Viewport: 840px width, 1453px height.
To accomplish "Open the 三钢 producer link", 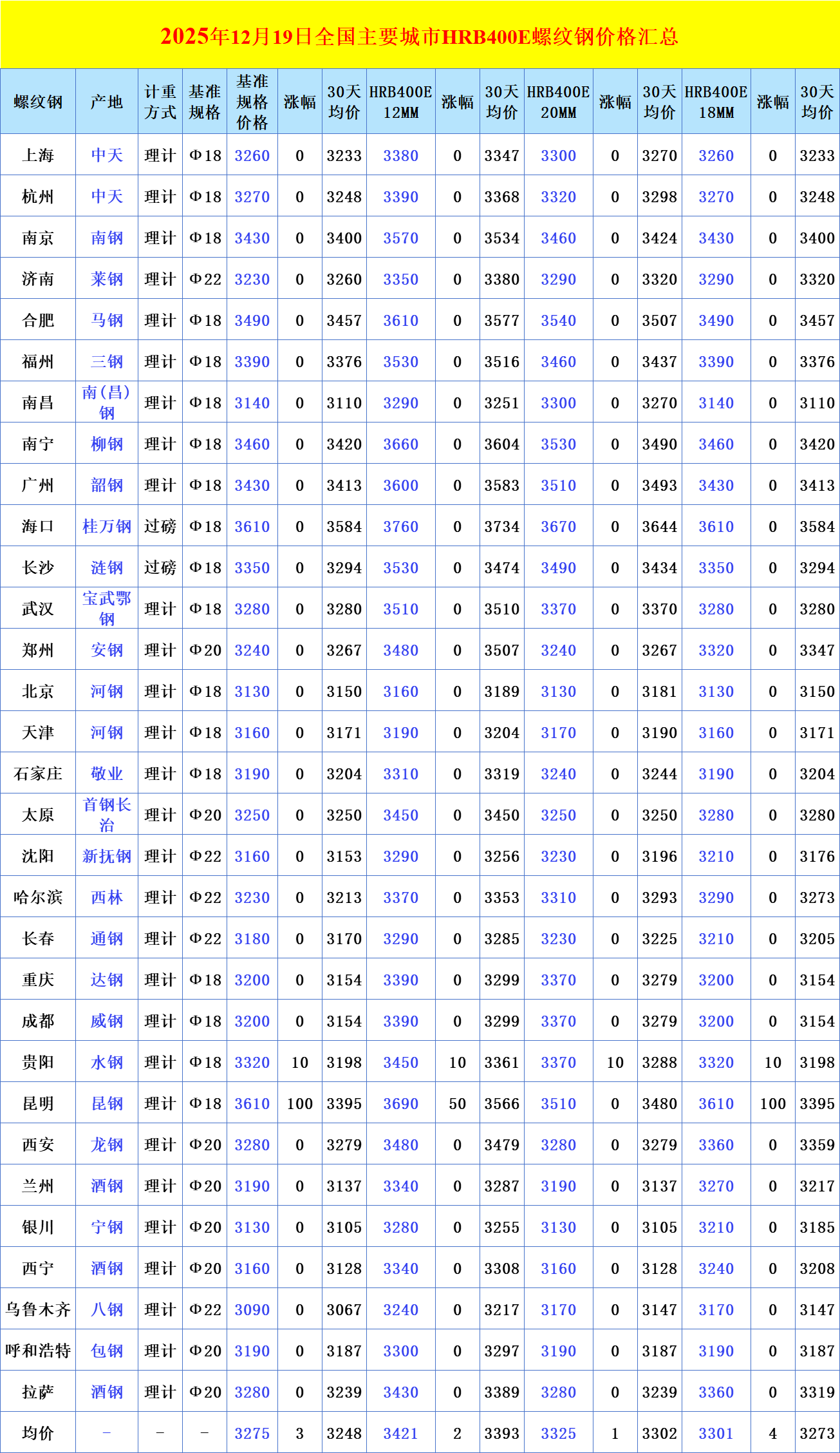I will (107, 362).
